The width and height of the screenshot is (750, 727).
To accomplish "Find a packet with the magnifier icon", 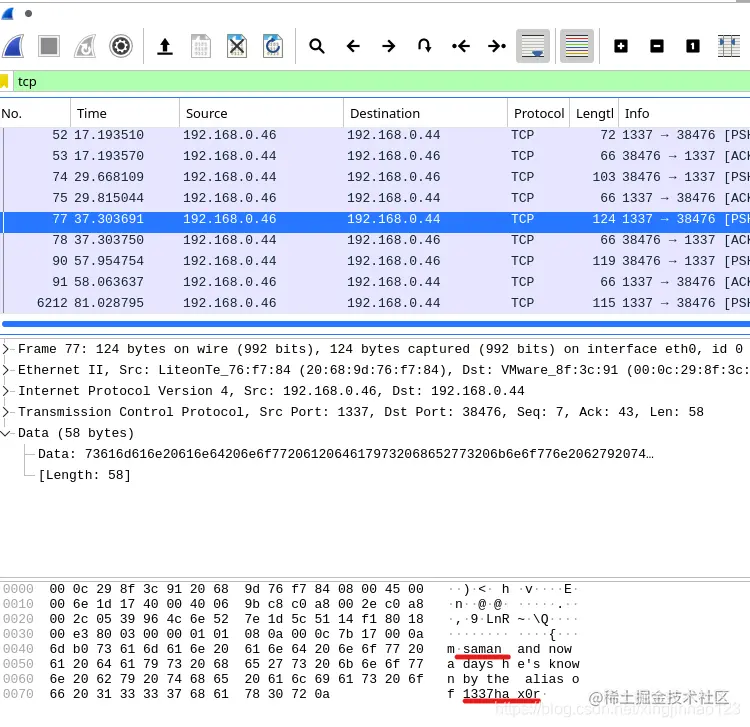I will pos(317,46).
